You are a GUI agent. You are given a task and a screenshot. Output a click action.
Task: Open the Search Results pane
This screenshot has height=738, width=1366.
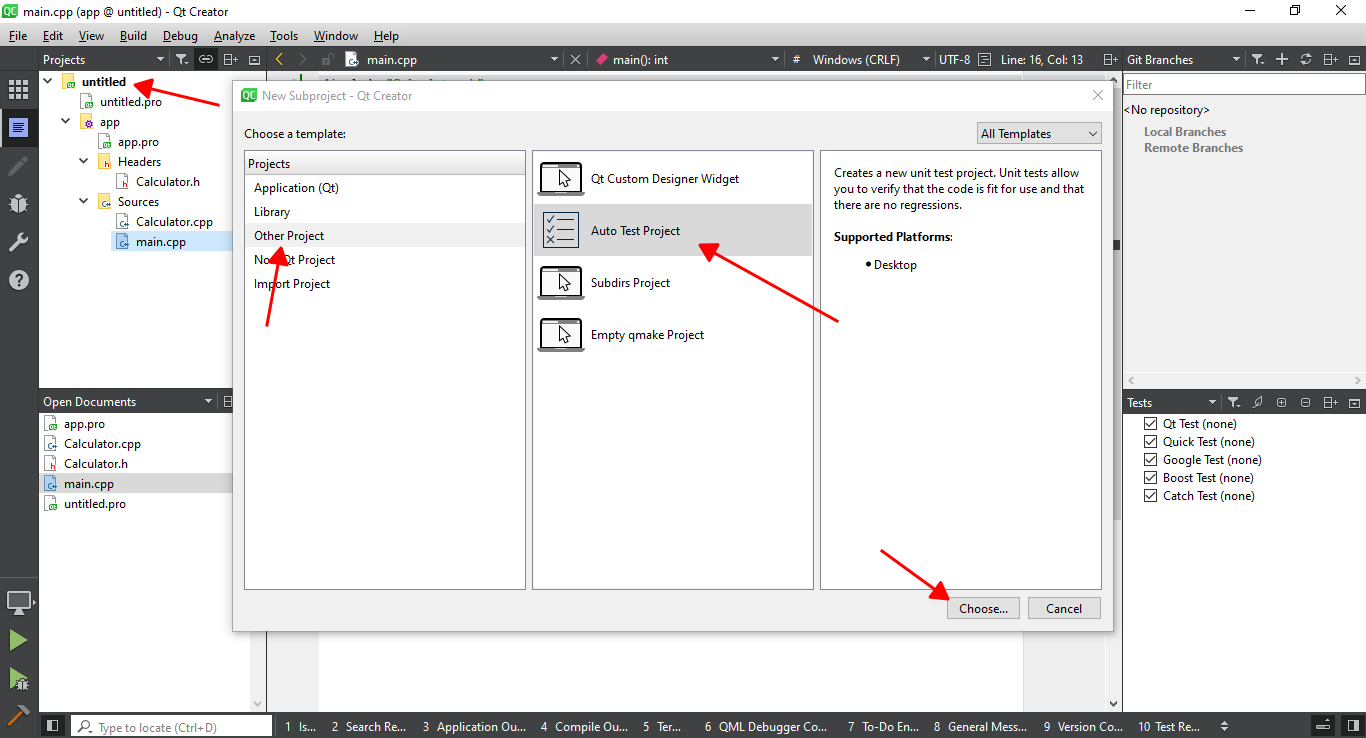coord(368,727)
